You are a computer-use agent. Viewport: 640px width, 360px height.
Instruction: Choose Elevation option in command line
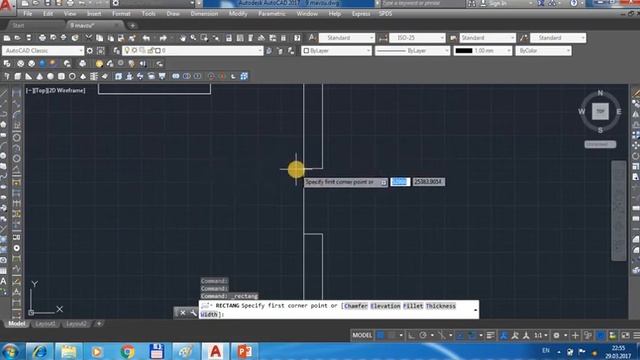385,306
